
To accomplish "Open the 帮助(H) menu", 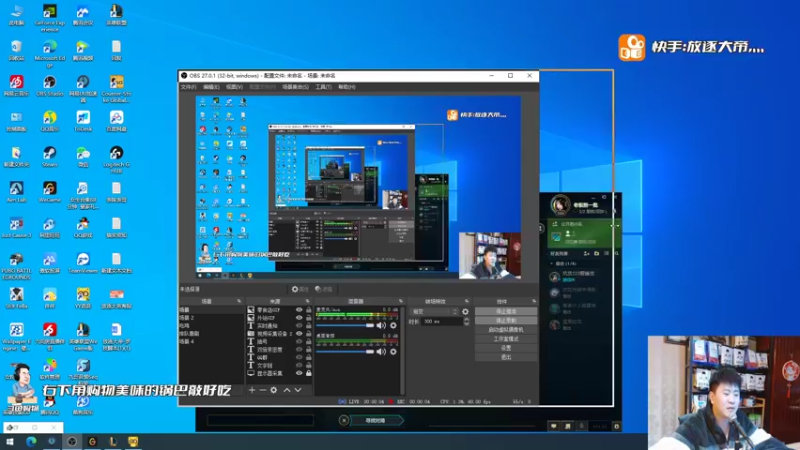I will click(347, 87).
